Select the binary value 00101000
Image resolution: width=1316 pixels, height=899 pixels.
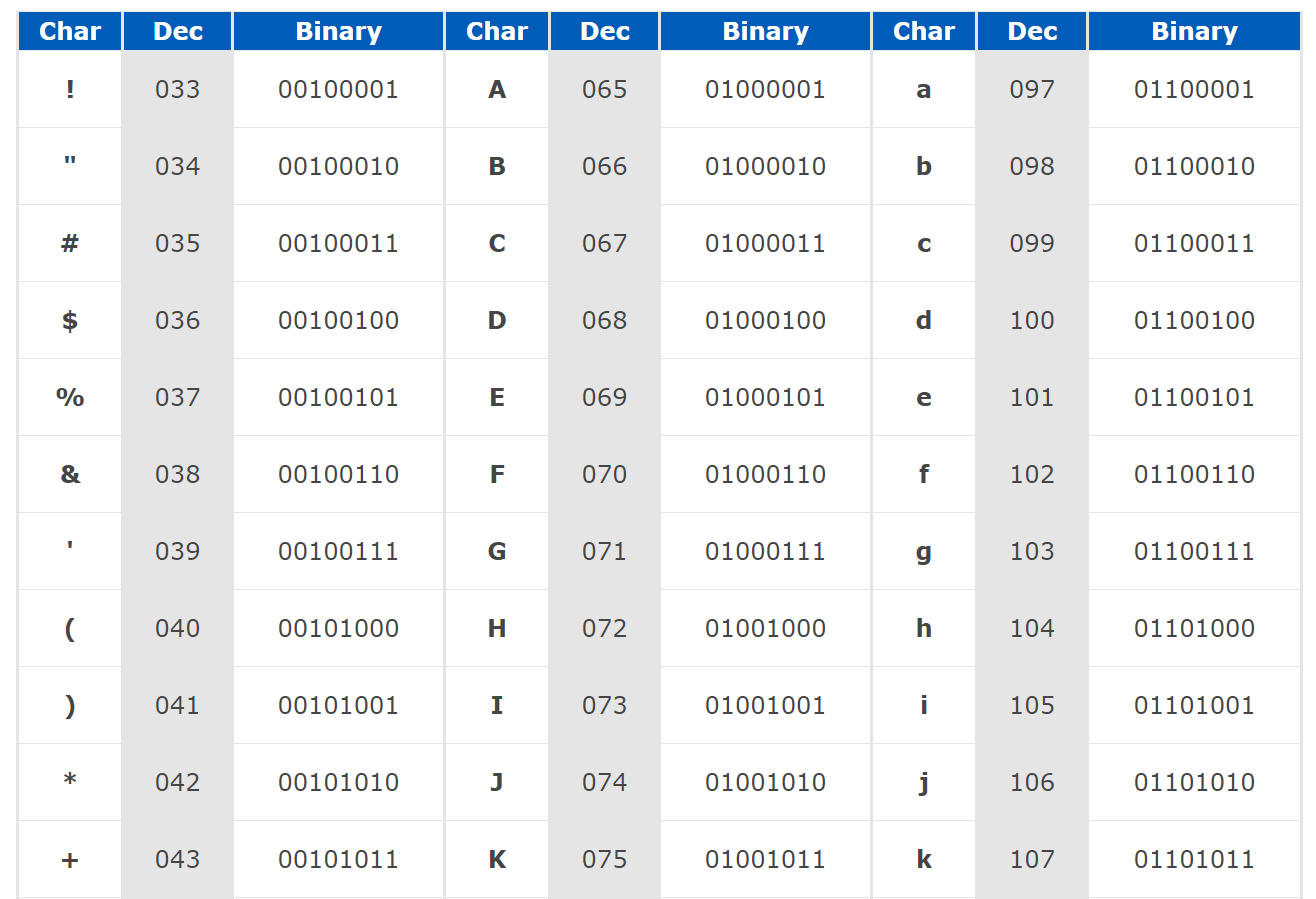(x=338, y=629)
